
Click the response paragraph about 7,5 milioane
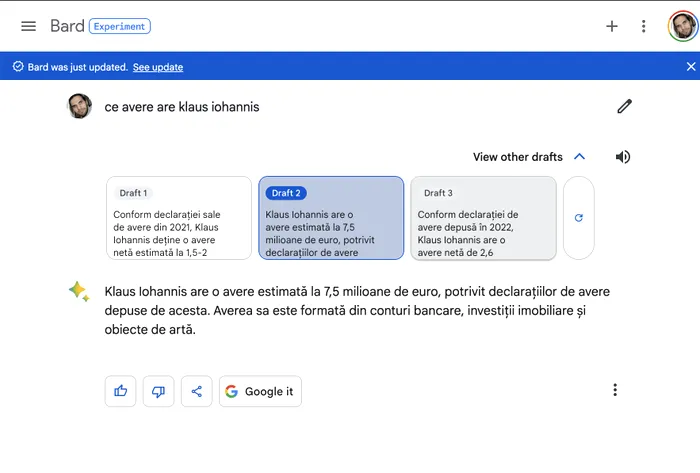click(357, 311)
